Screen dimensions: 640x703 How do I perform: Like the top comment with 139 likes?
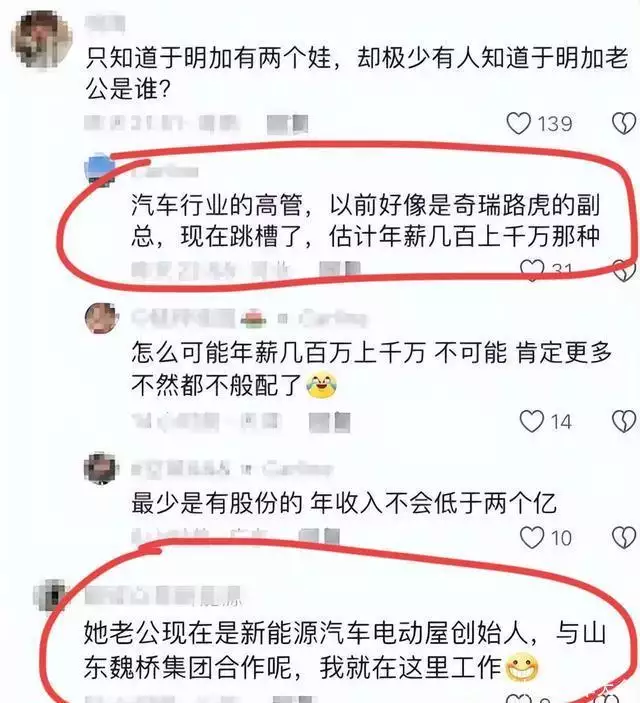519,123
